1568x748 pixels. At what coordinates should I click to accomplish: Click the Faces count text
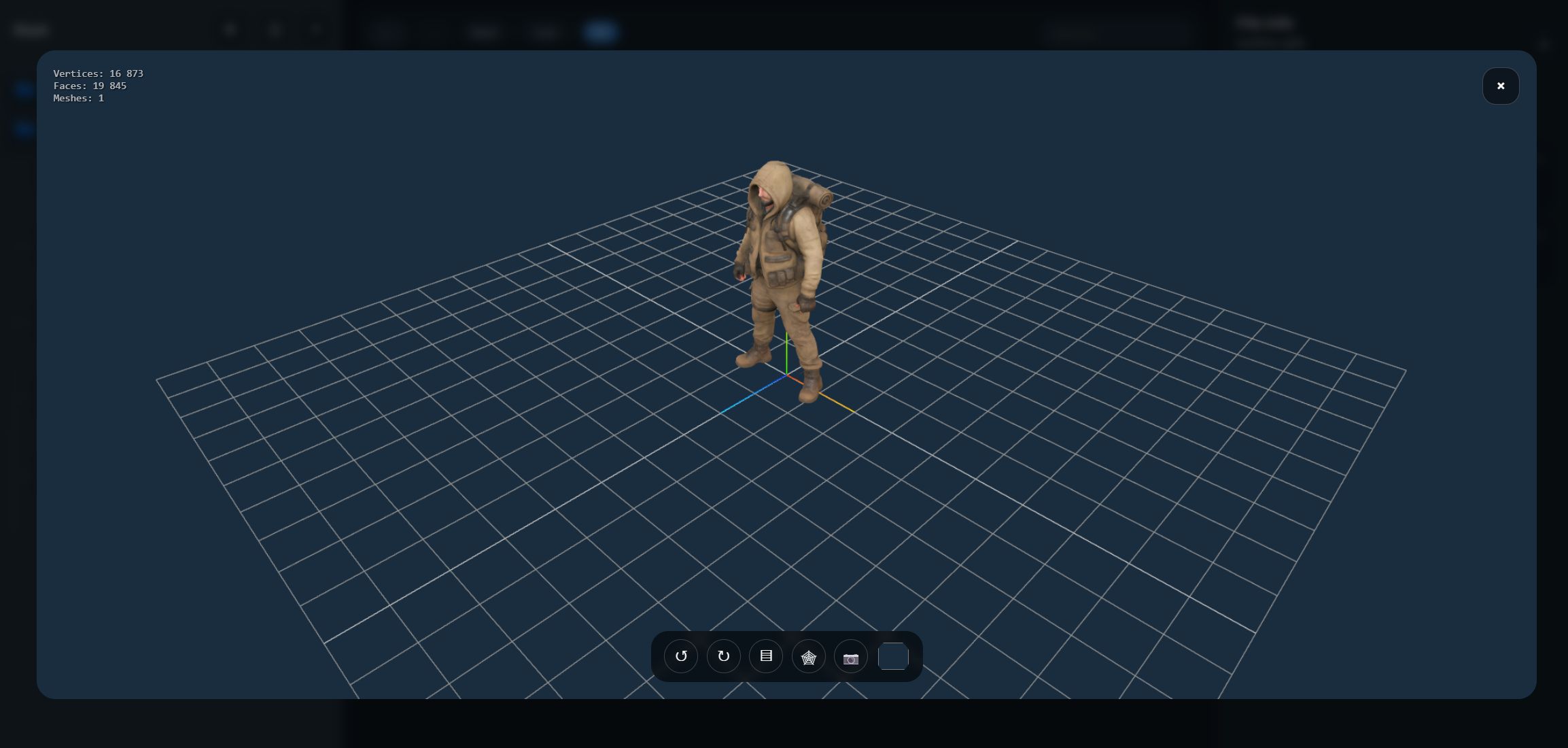point(90,86)
